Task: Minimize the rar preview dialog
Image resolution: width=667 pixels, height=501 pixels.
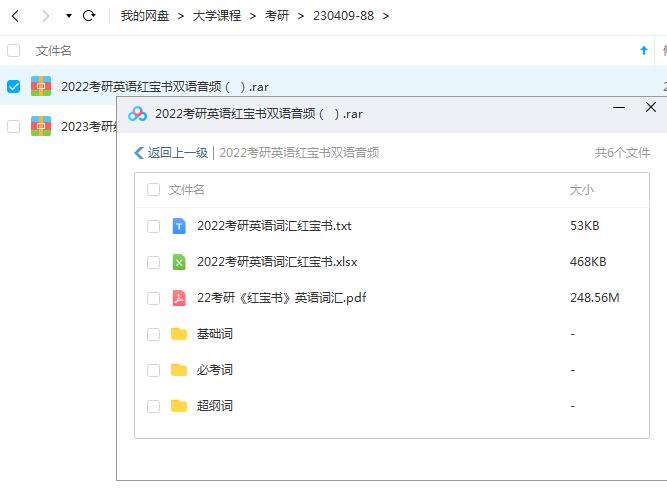Action: click(617, 108)
